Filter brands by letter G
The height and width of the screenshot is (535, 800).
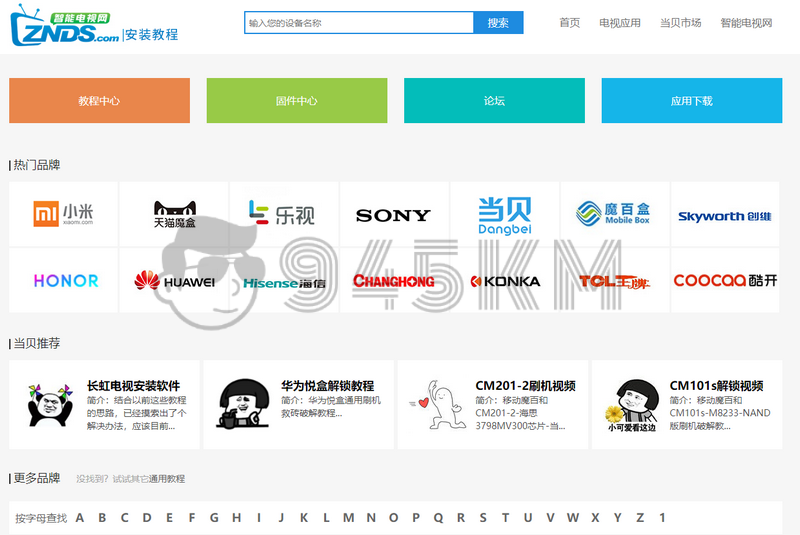pos(214,518)
